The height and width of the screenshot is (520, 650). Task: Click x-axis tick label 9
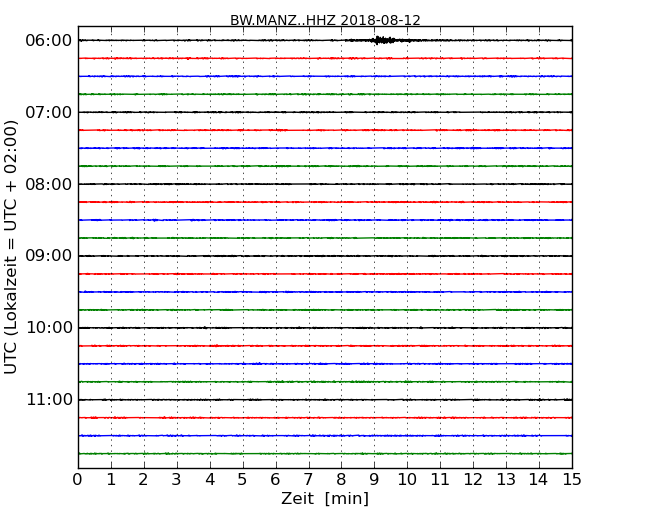point(374,480)
